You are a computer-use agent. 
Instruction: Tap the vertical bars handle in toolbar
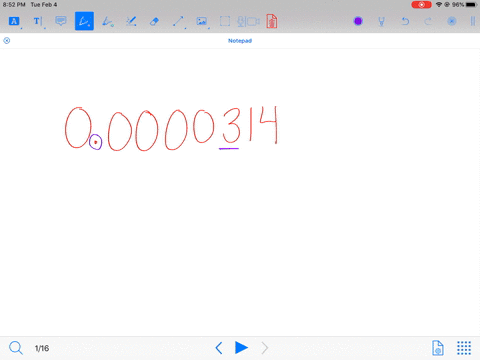pyautogui.click(x=473, y=21)
